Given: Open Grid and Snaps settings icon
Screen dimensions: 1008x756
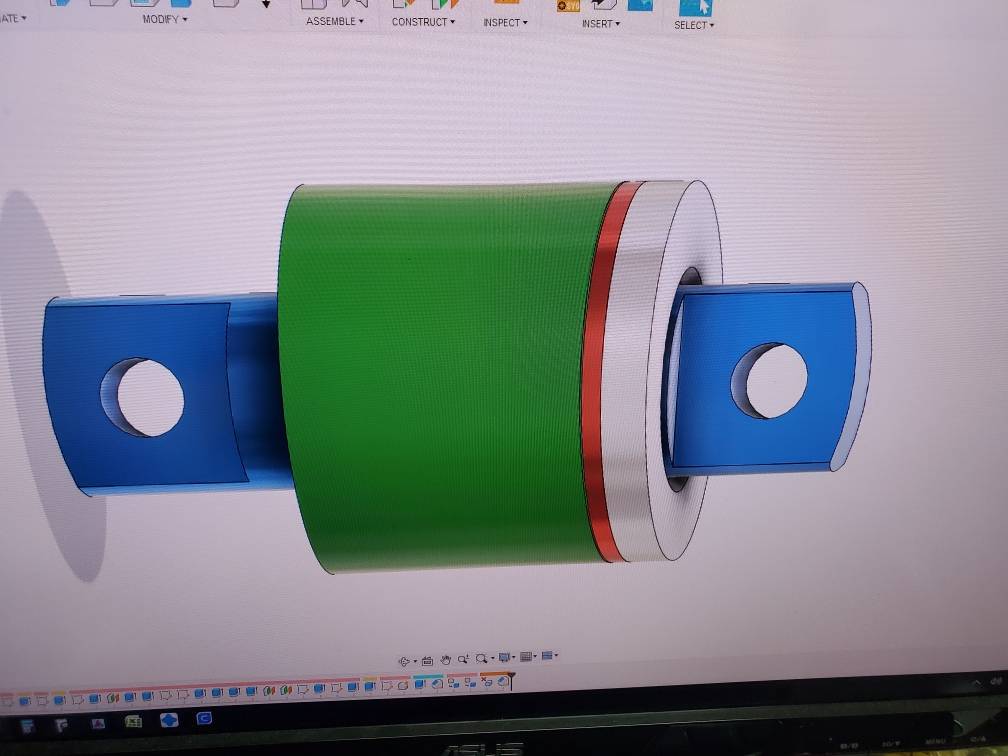Looking at the screenshot, I should (x=526, y=656).
